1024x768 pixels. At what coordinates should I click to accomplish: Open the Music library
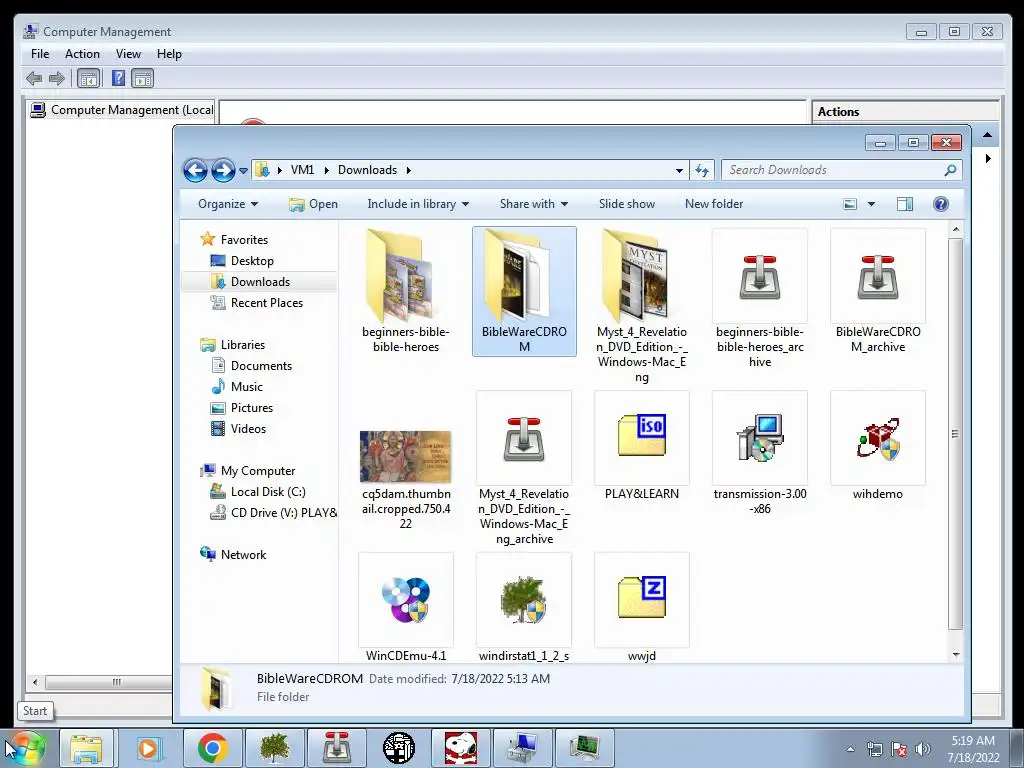click(x=246, y=387)
